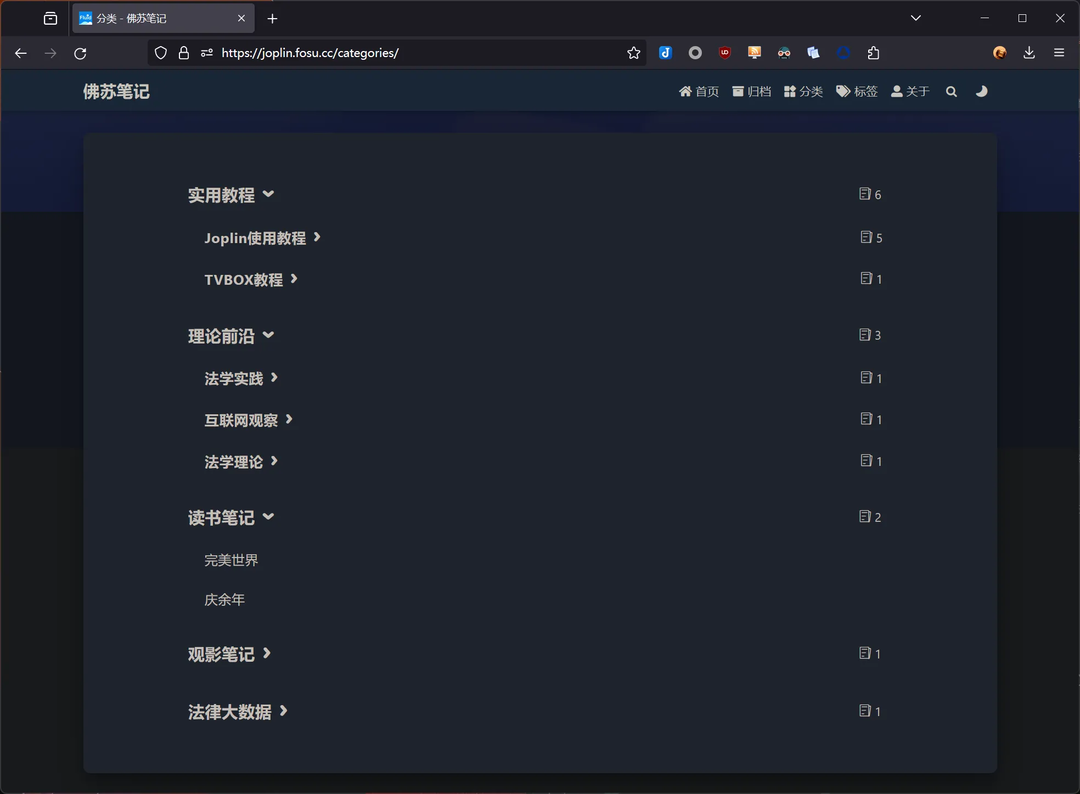Open the 标签 menu item
The image size is (1080, 794).
coord(856,90)
